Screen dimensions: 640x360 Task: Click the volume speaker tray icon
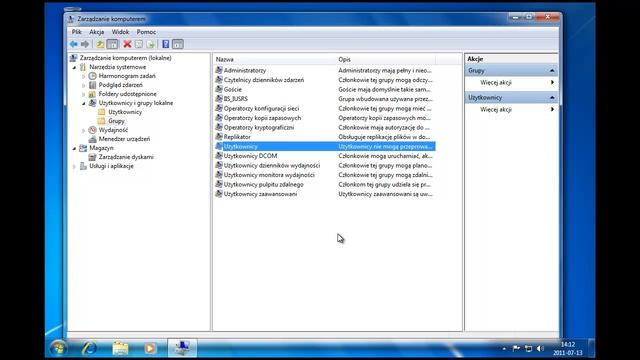(540, 348)
